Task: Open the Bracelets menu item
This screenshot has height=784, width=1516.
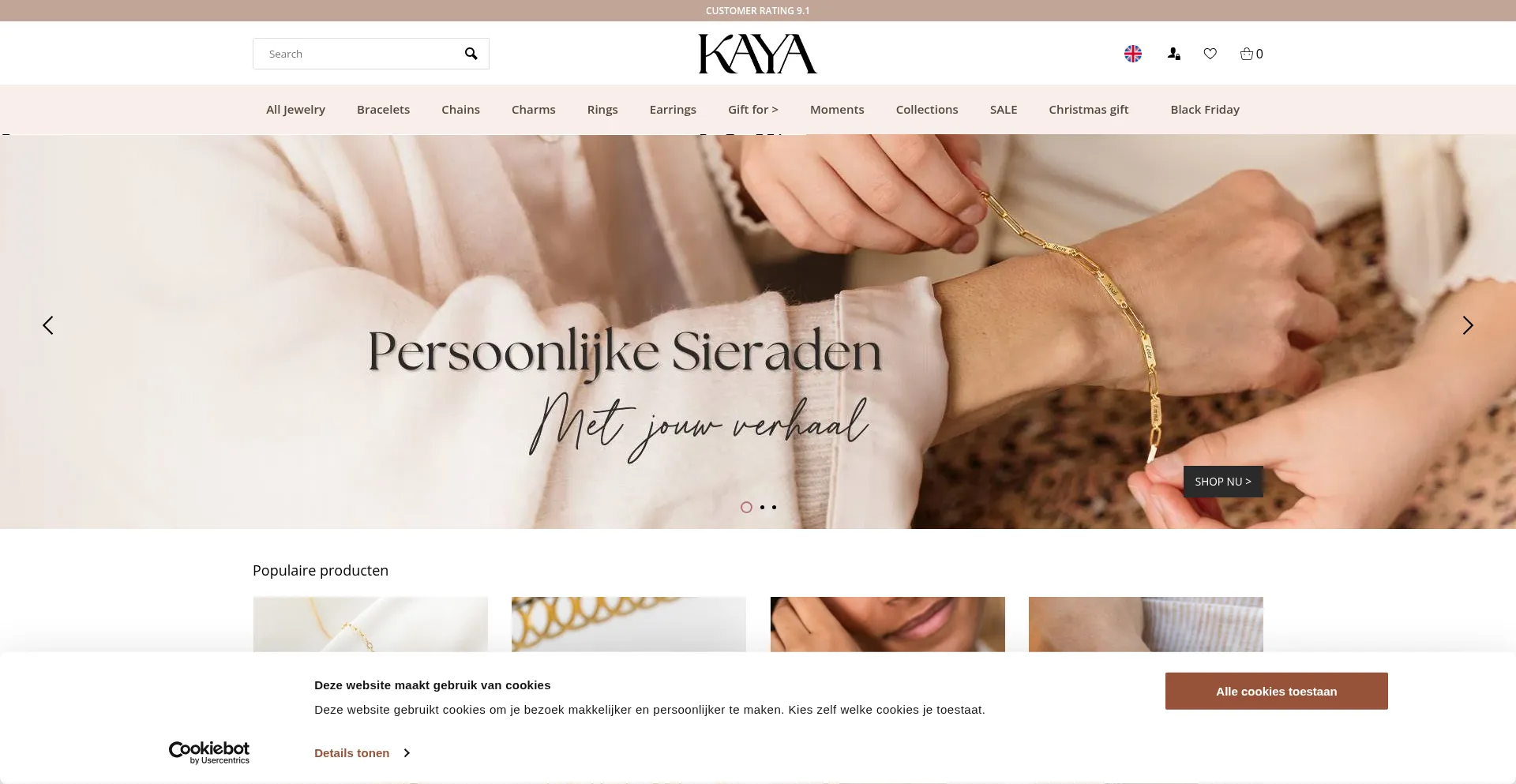Action: point(383,110)
